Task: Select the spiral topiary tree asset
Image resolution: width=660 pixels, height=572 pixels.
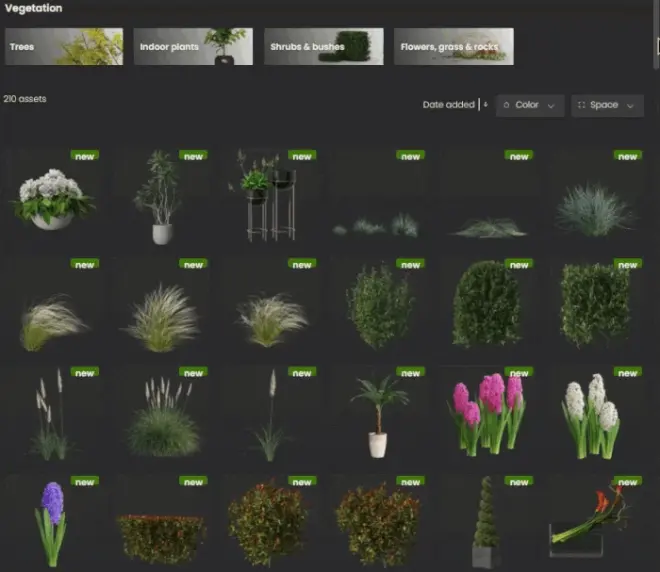Action: [487, 522]
